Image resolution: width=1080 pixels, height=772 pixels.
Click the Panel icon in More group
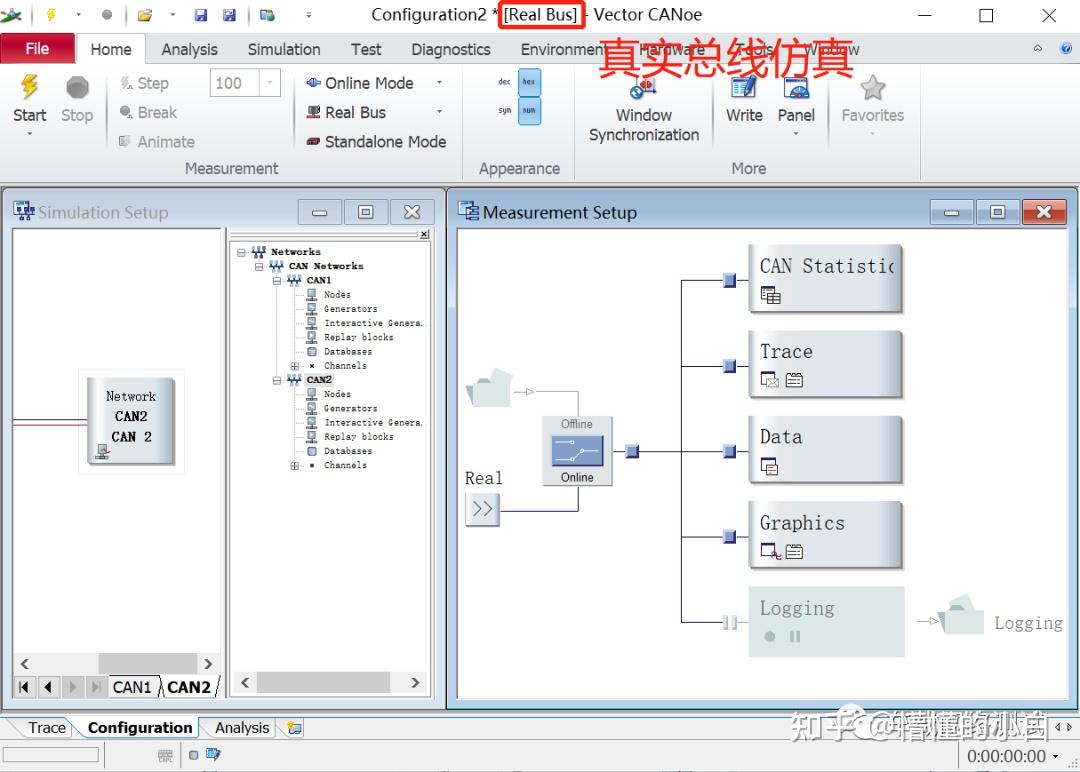click(796, 90)
